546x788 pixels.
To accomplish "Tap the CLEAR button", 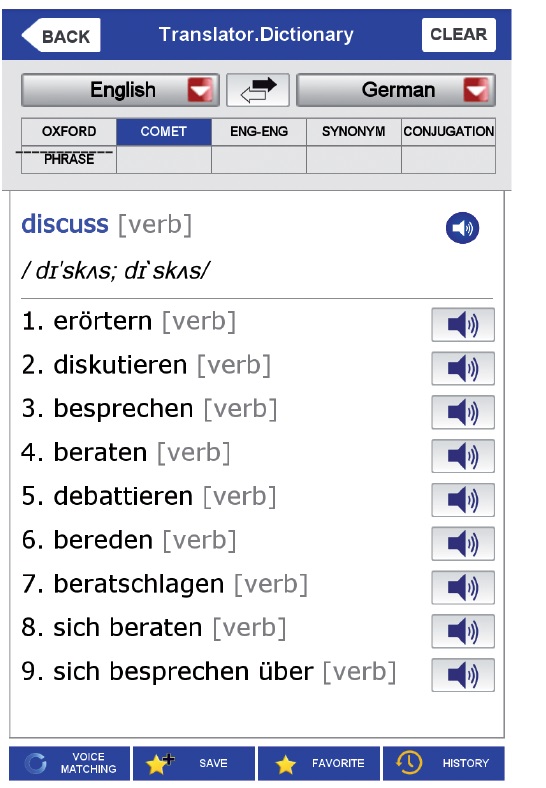I will 459,35.
